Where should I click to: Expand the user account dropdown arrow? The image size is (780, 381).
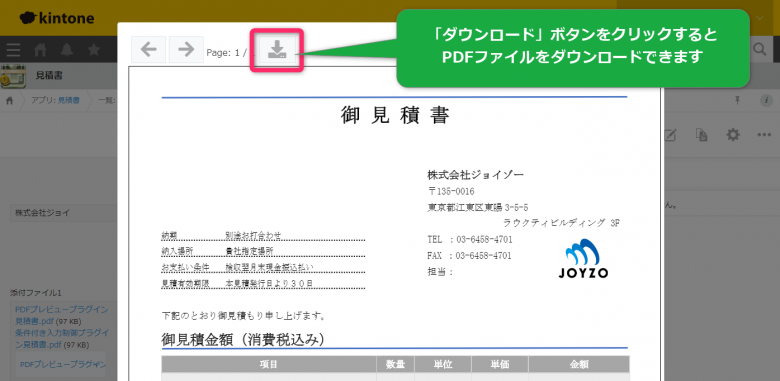pyautogui.click(x=760, y=18)
